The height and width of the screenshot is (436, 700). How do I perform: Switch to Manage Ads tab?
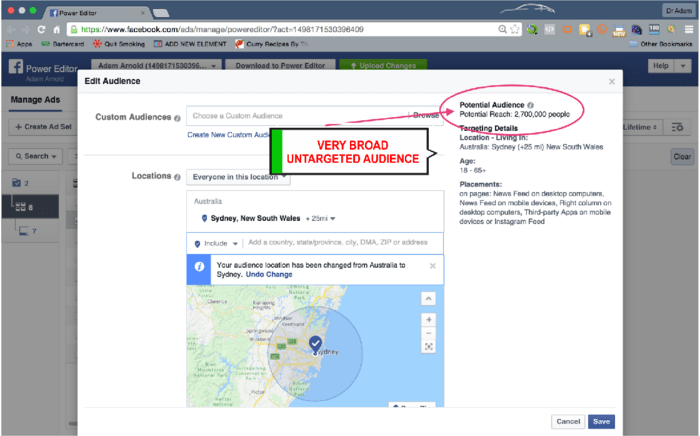pyautogui.click(x=35, y=100)
